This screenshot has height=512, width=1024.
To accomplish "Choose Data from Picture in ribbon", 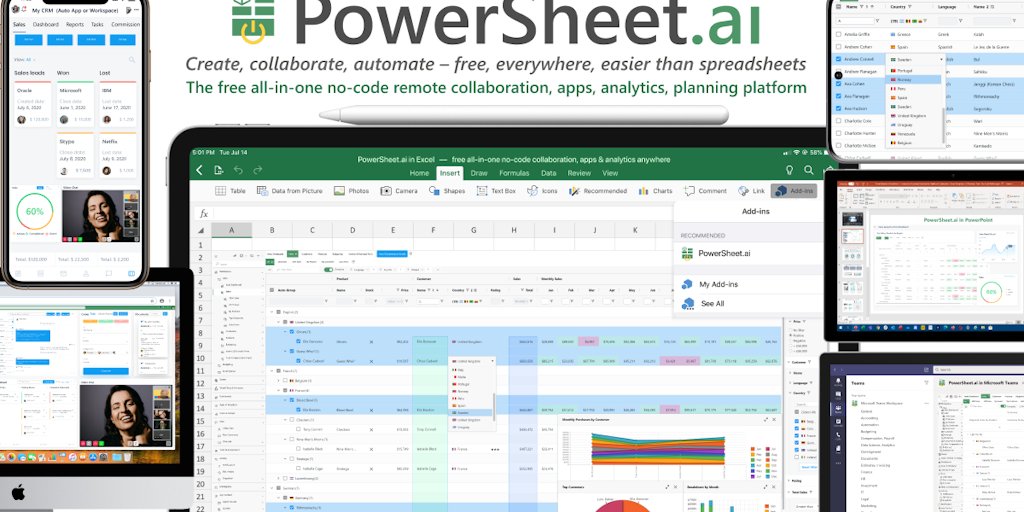I will point(290,191).
